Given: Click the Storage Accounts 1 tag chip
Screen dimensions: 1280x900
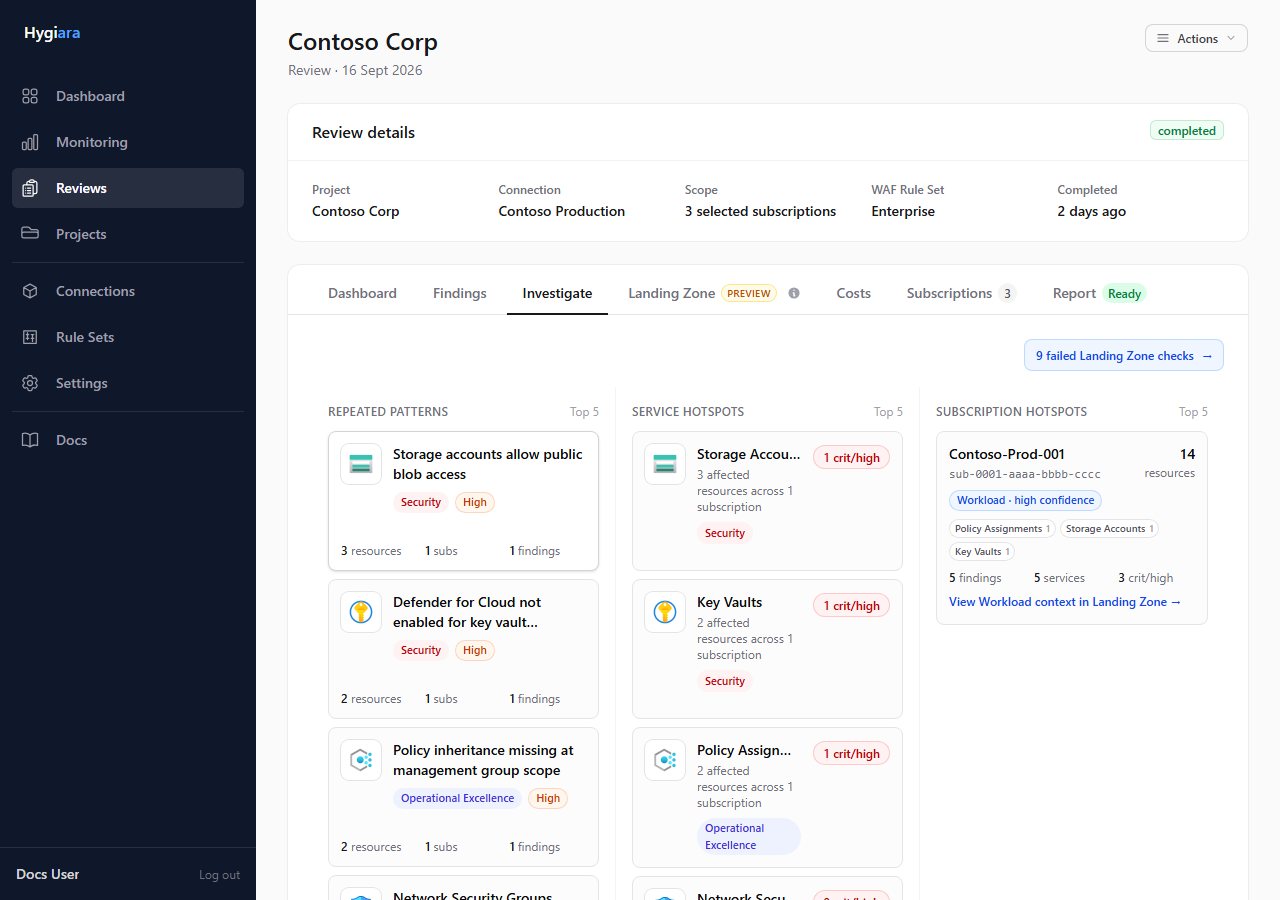Looking at the screenshot, I should pyautogui.click(x=1109, y=529).
